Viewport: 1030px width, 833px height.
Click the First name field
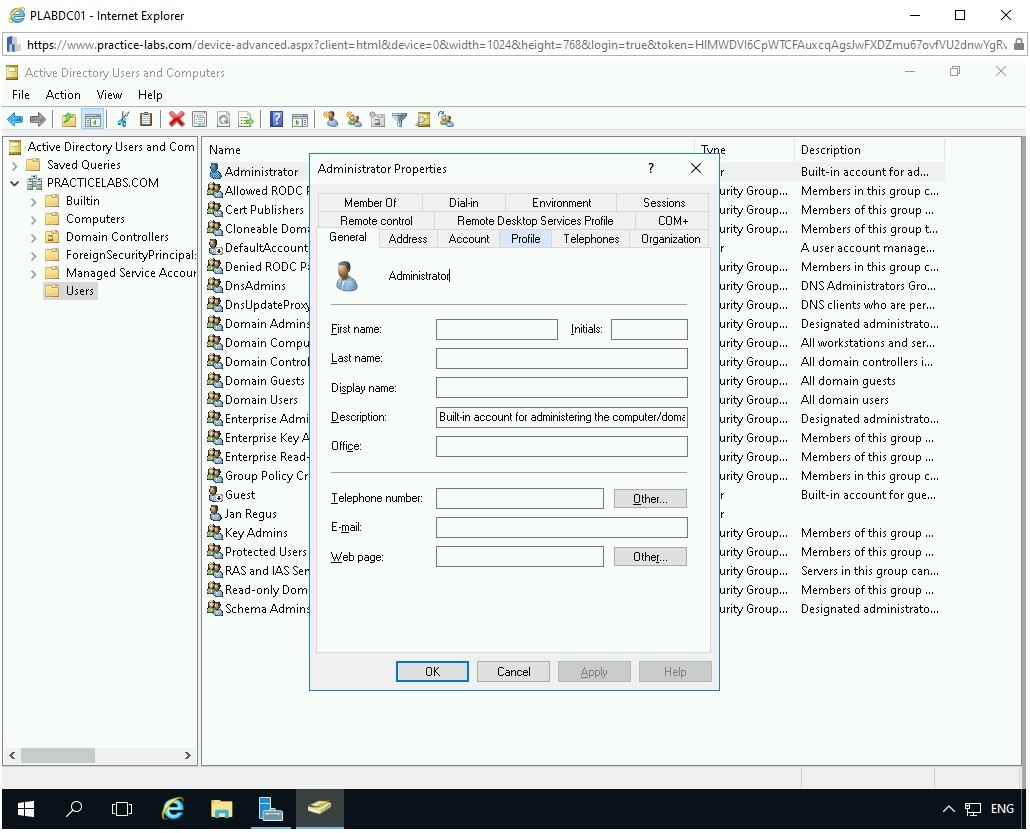click(497, 329)
